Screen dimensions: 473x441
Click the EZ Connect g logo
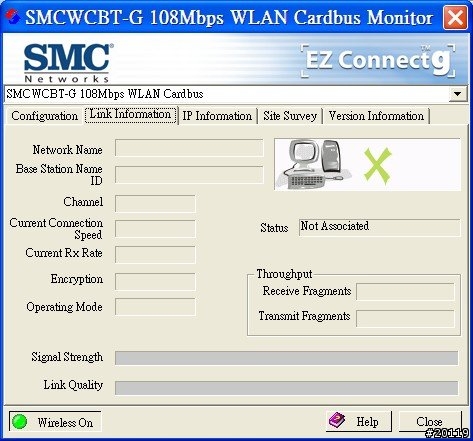(x=378, y=61)
